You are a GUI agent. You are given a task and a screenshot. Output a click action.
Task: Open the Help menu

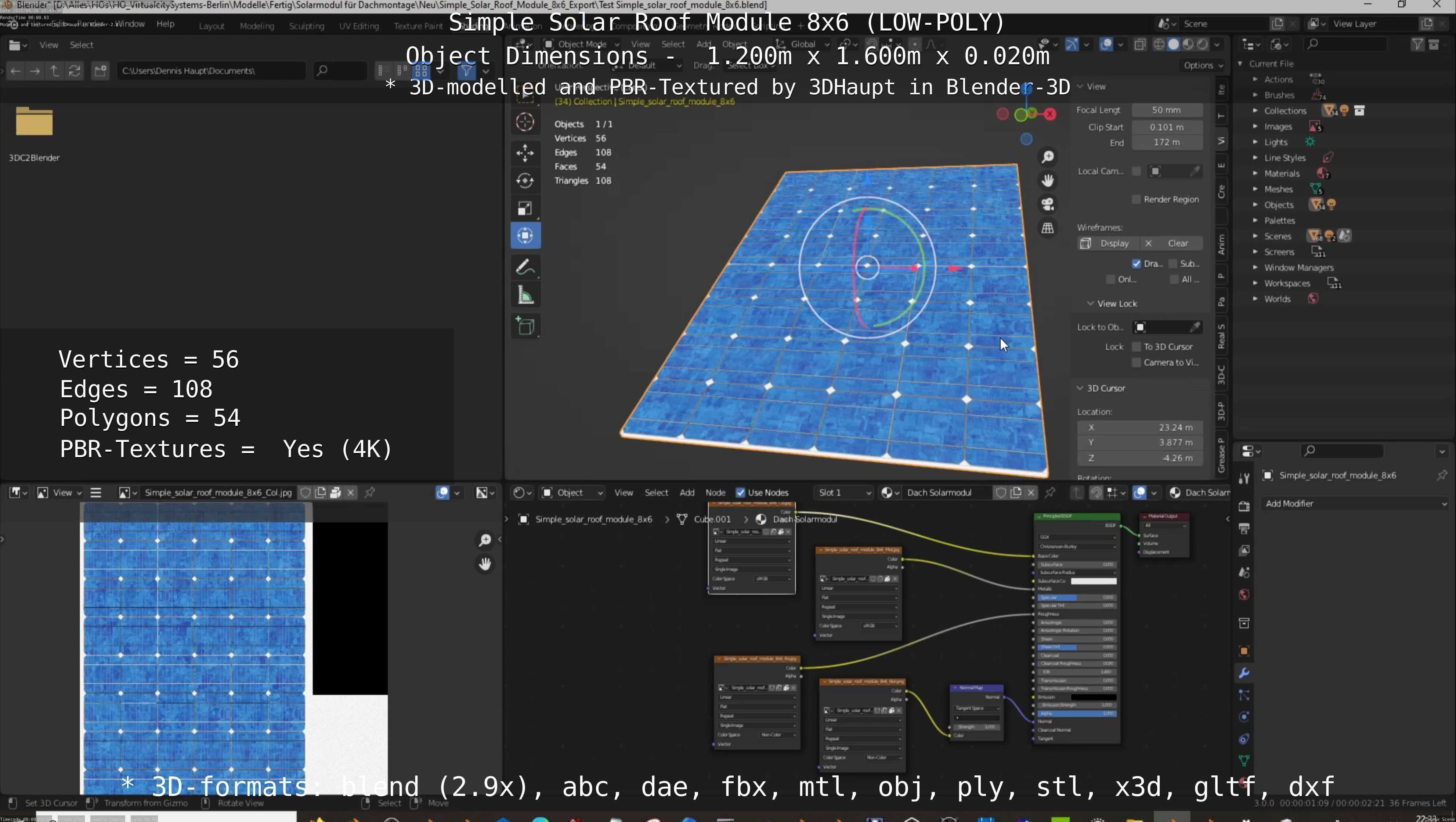click(165, 24)
